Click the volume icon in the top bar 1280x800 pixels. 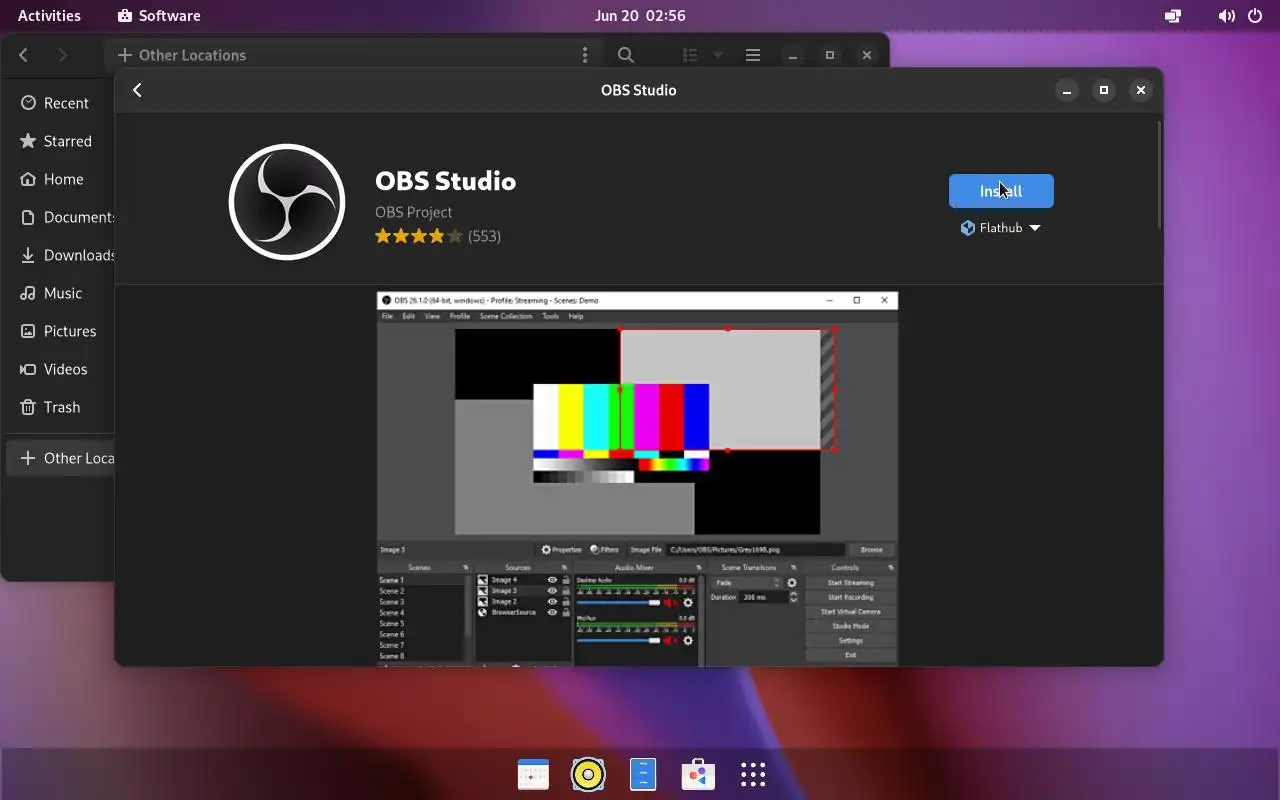tap(1226, 16)
